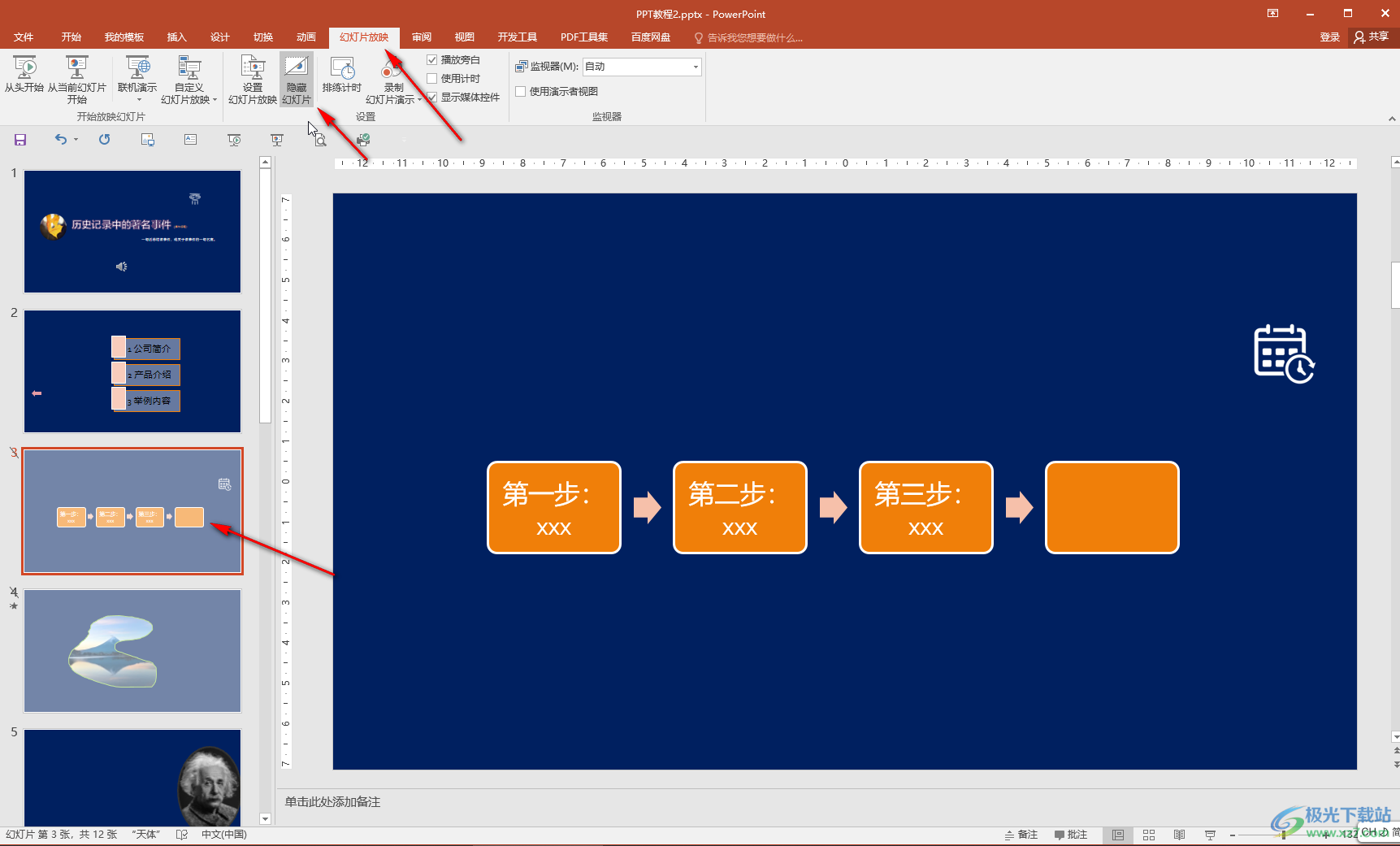The width and height of the screenshot is (1400, 846).
Task: Click quick access text box icon
Action: tap(190, 140)
